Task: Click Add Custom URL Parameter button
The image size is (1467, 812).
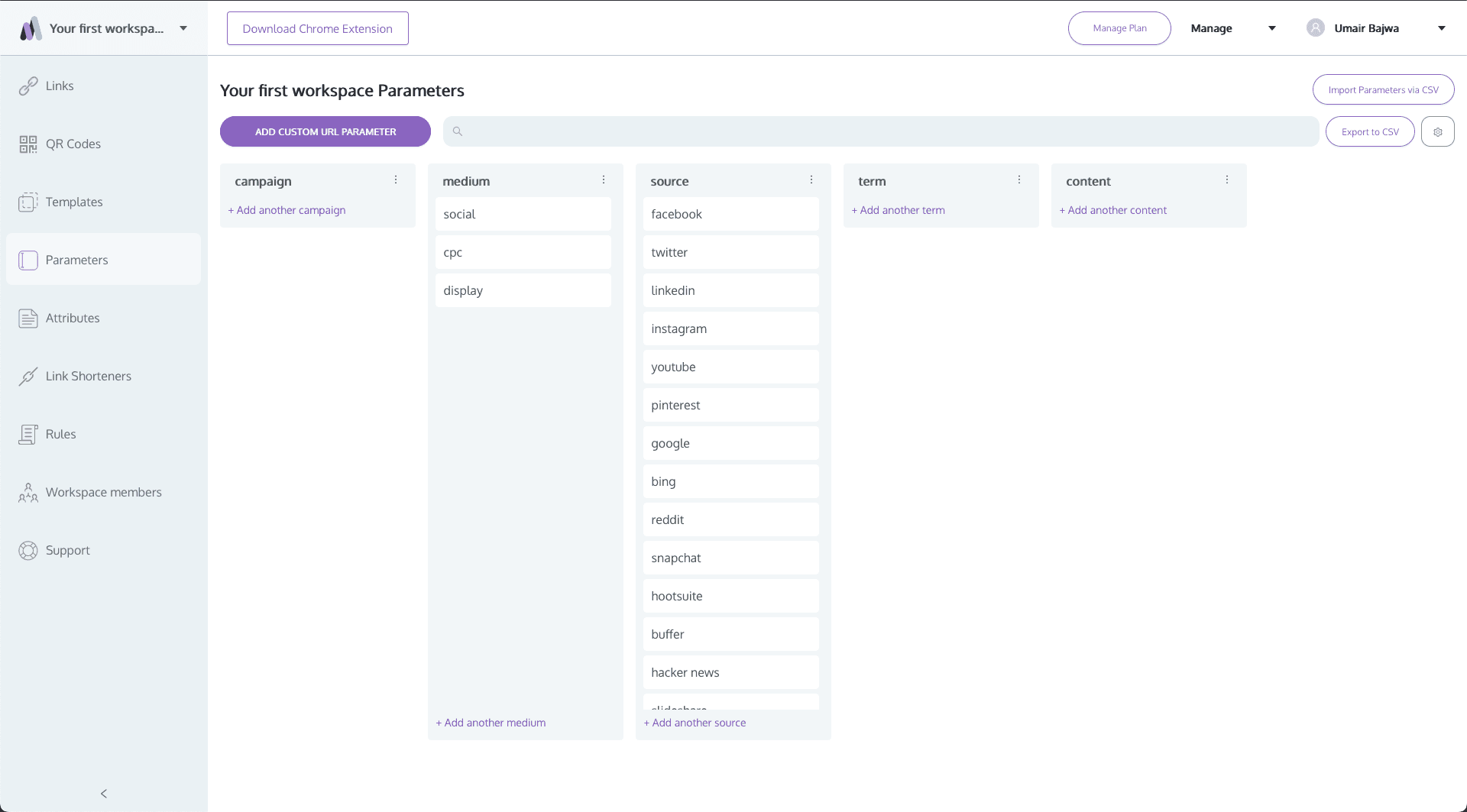Action: click(x=325, y=131)
